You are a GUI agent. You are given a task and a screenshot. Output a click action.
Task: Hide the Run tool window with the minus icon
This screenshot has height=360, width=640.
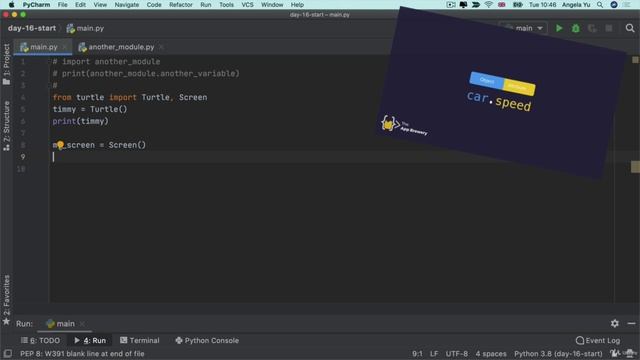click(631, 323)
